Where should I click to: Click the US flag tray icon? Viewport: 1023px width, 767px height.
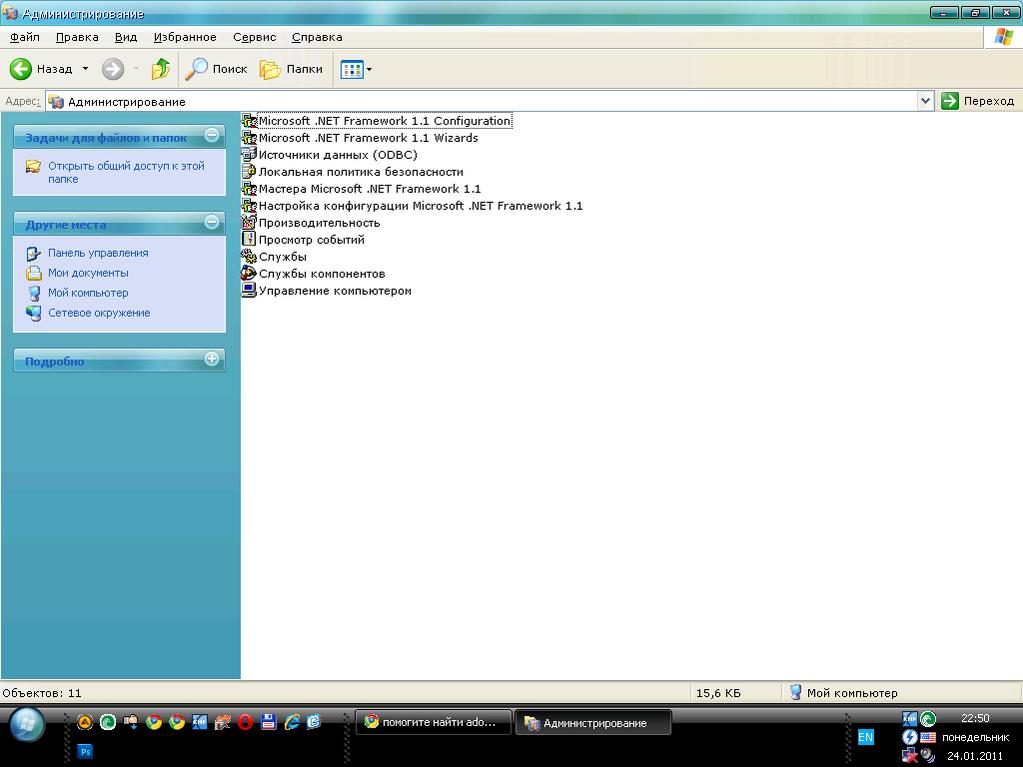928,738
